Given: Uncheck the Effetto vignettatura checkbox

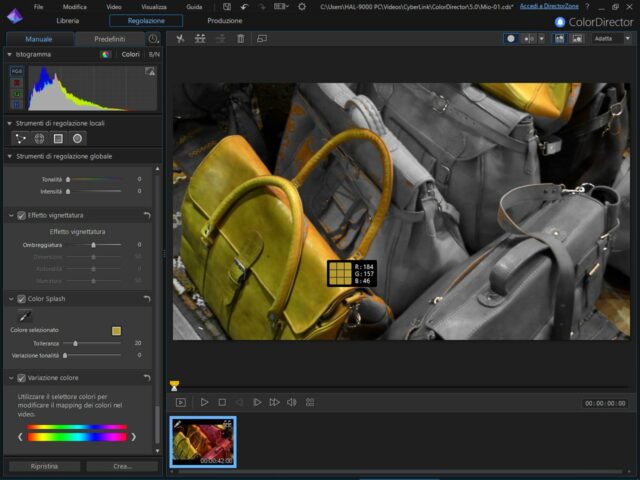Looking at the screenshot, I should click(x=21, y=215).
